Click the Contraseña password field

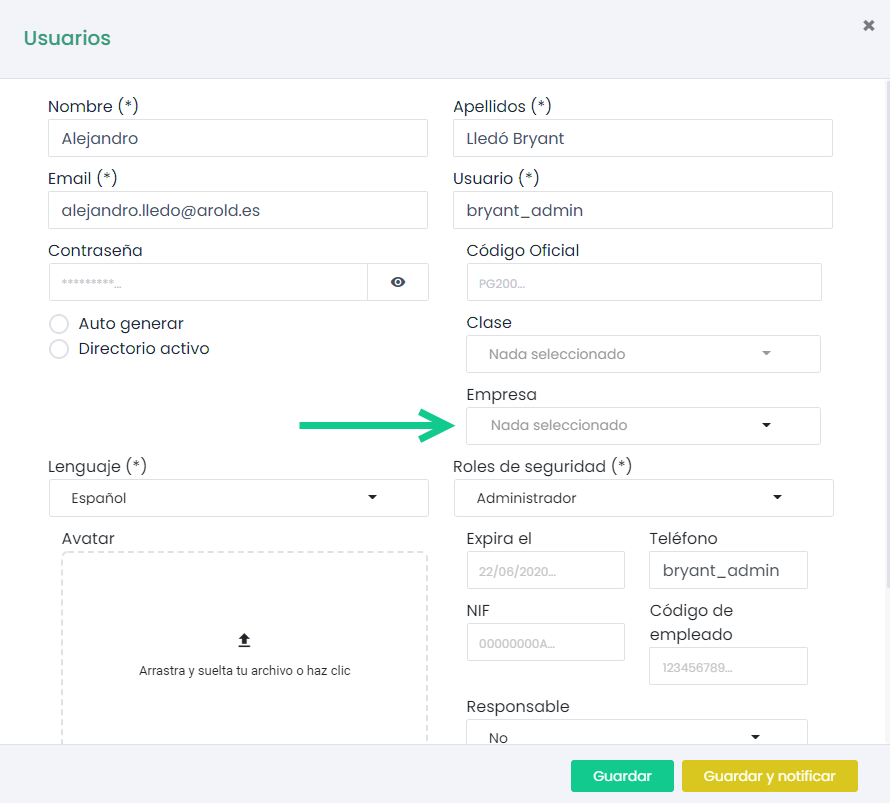208,282
